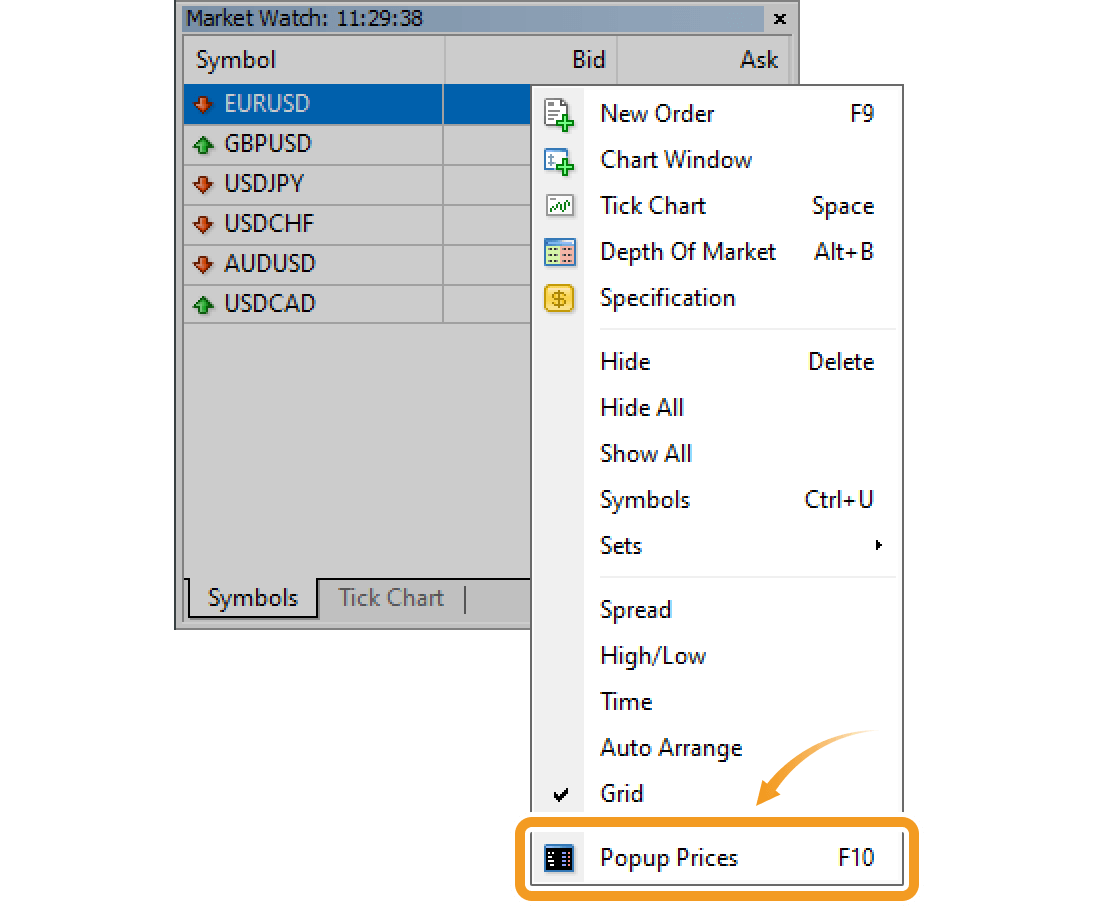Viewport: 1100px width, 906px height.
Task: Open a Chart Window via its icon
Action: (x=559, y=160)
